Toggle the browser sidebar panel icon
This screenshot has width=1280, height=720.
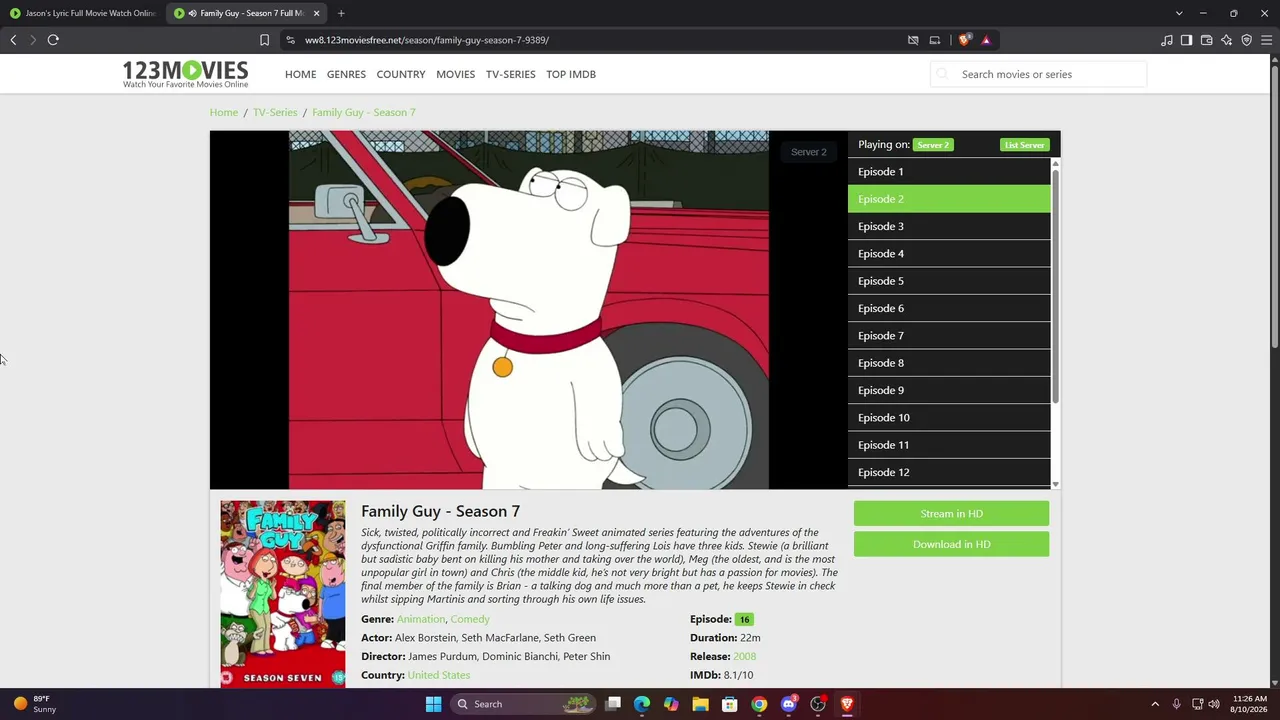(1186, 40)
